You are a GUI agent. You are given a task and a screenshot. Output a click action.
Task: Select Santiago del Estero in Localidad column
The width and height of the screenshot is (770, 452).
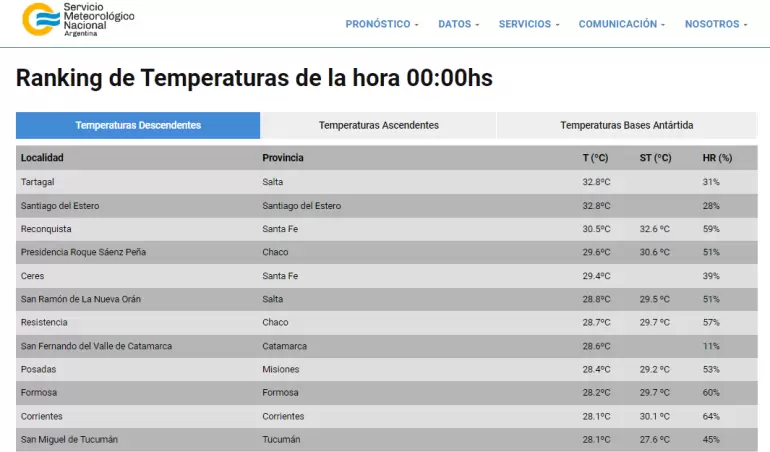click(60, 206)
